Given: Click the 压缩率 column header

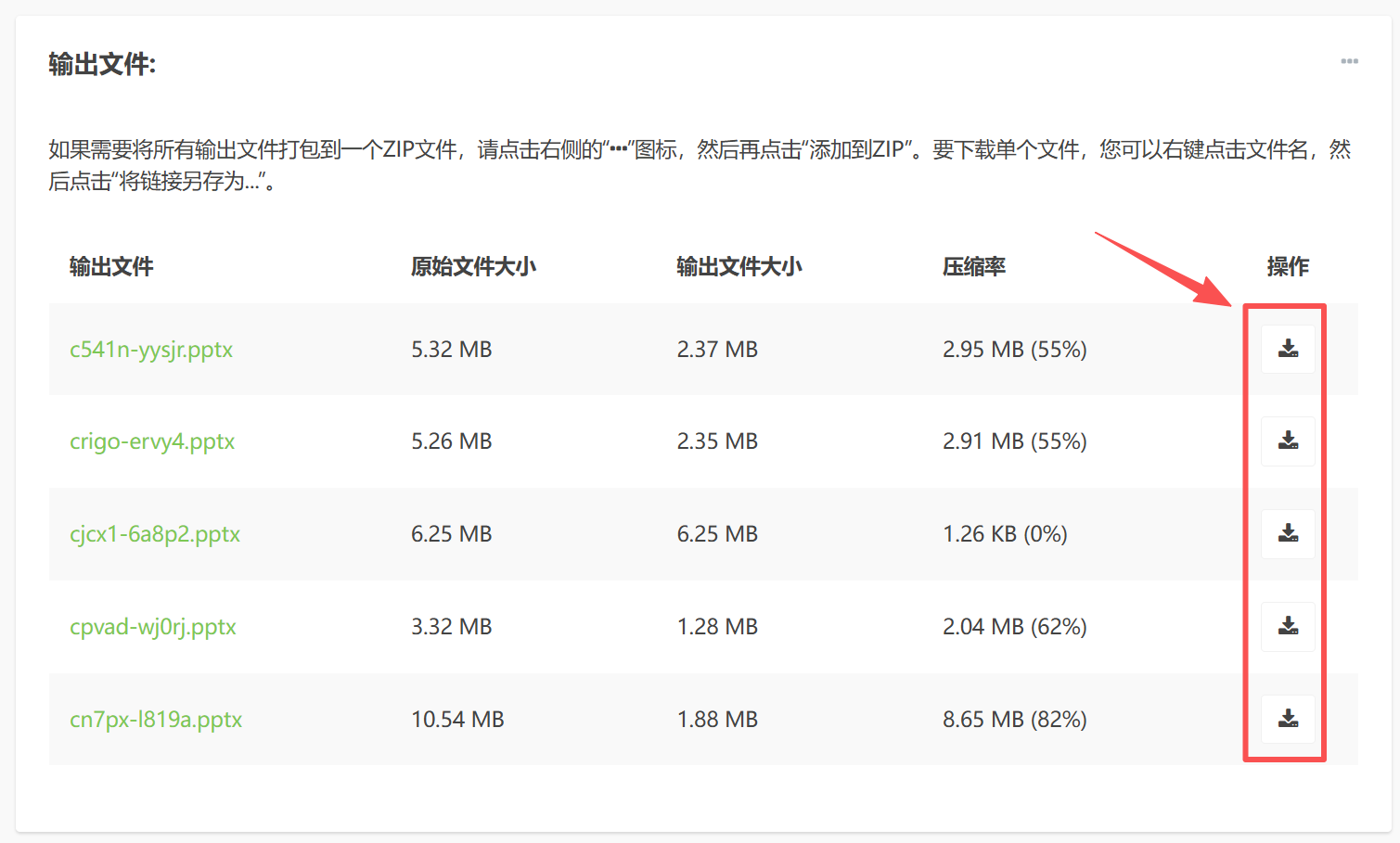Looking at the screenshot, I should click(972, 266).
